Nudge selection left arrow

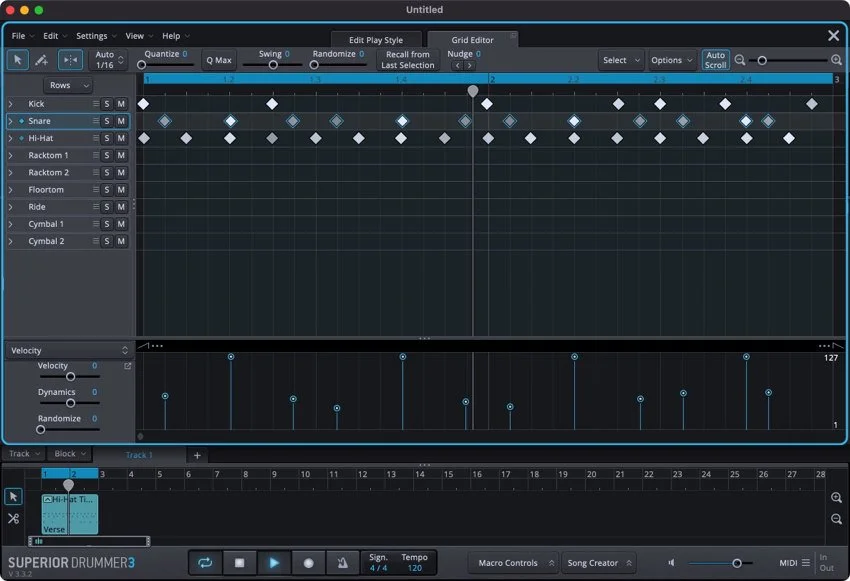(458, 65)
